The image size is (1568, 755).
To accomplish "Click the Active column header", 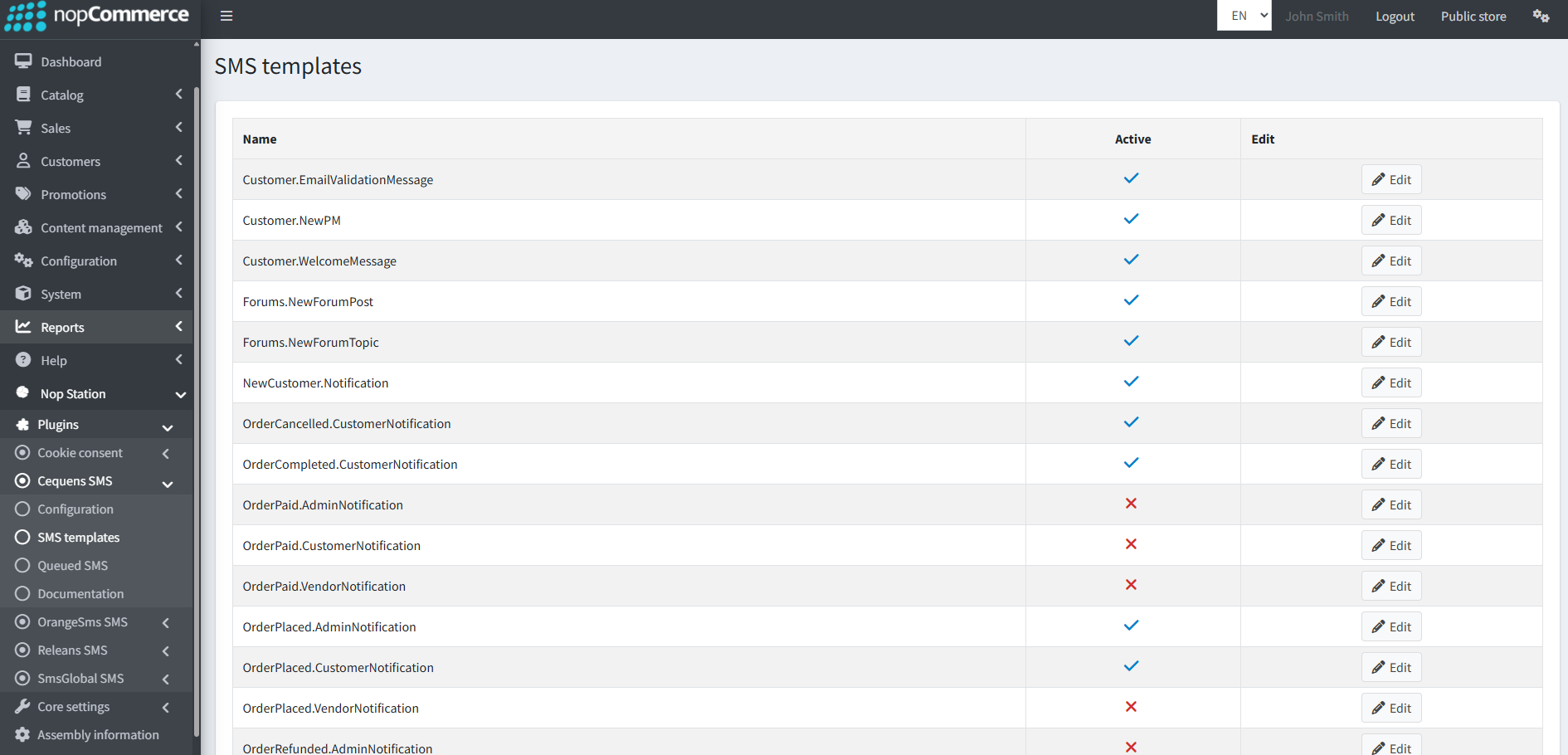I will click(x=1132, y=139).
